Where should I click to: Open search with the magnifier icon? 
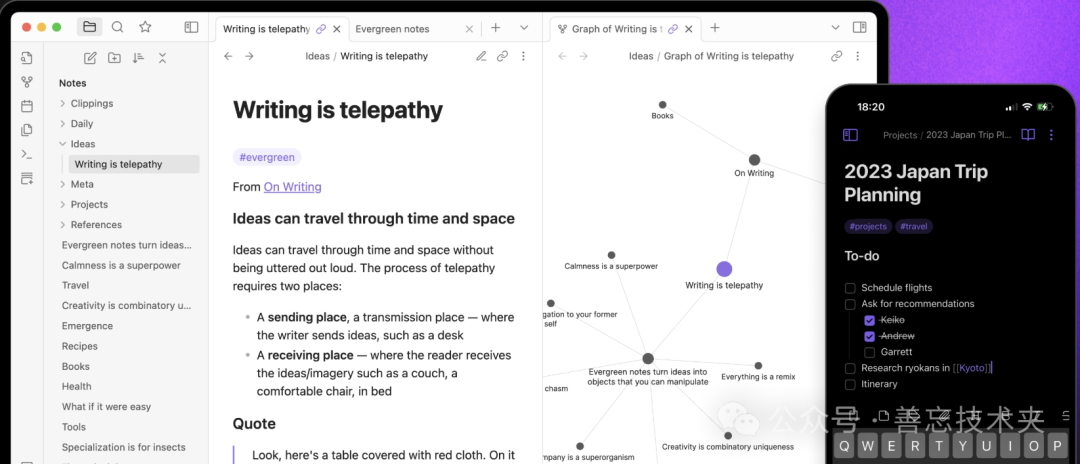tap(118, 27)
